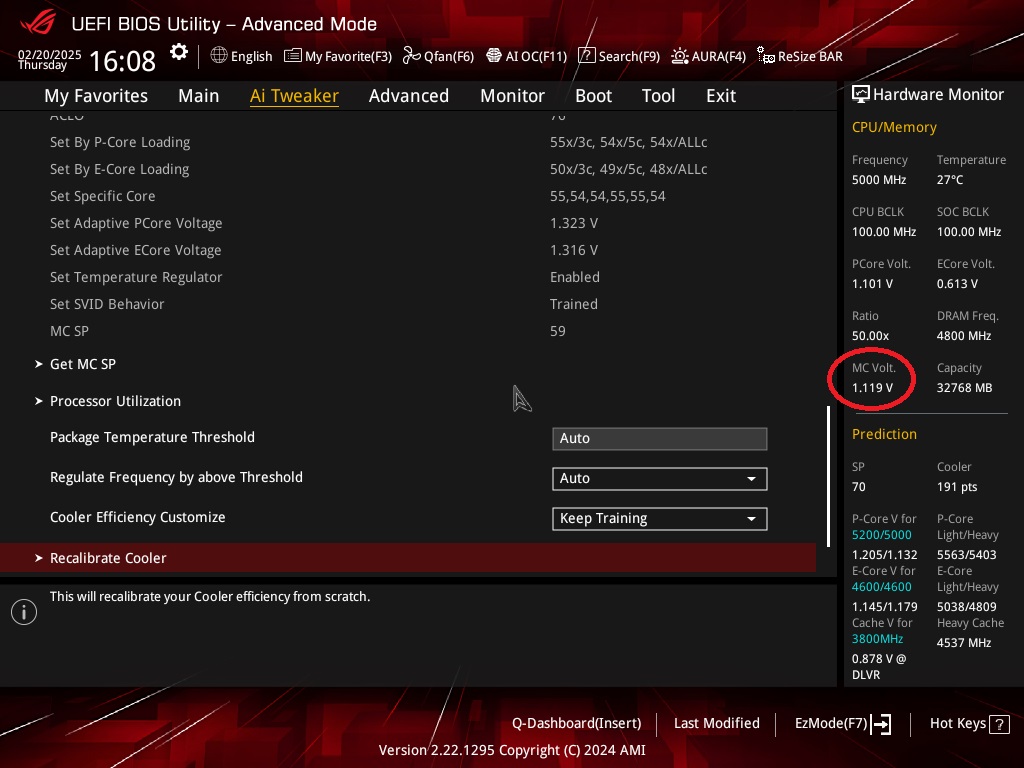Switch to My Favorites tab
The image size is (1024, 768).
click(96, 95)
